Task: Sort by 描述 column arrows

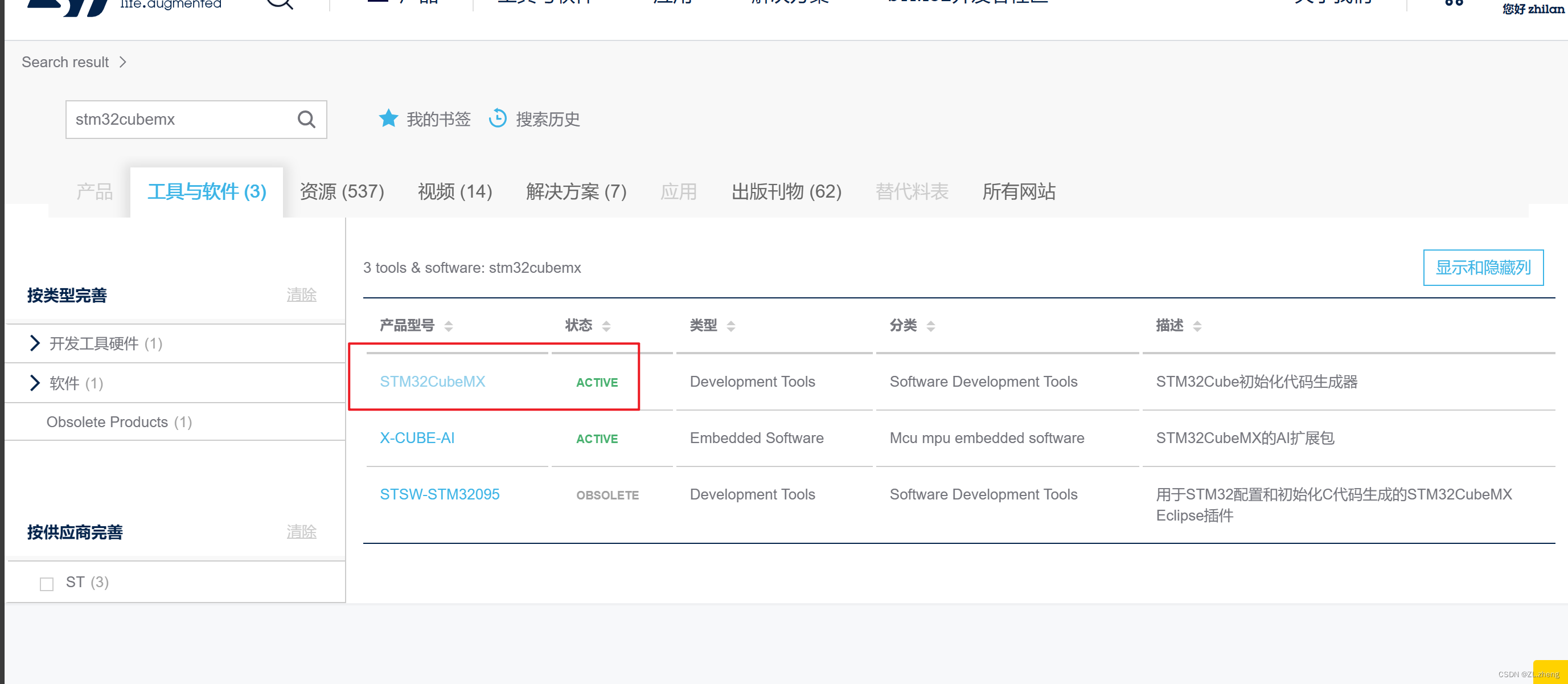Action: [1197, 326]
